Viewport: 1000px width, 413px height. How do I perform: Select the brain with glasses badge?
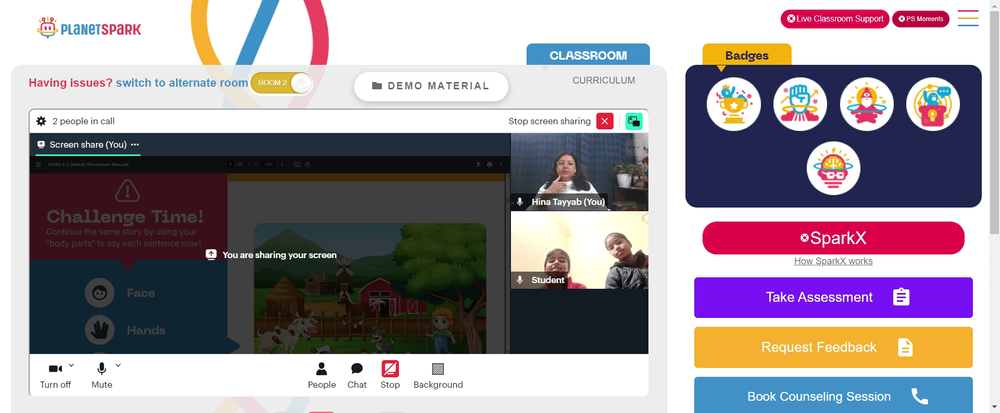pos(833,168)
